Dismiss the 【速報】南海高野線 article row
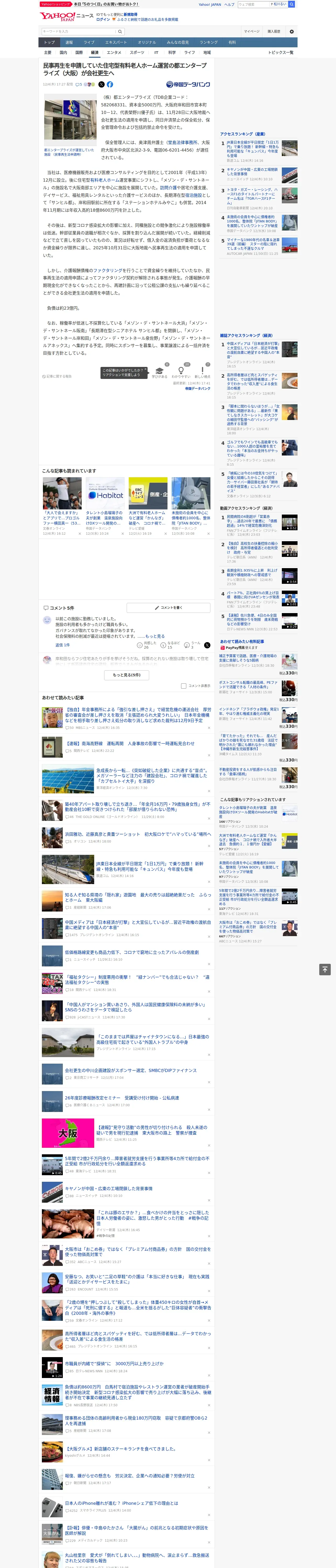Screen dimensions: 336x1568 tap(209, 756)
